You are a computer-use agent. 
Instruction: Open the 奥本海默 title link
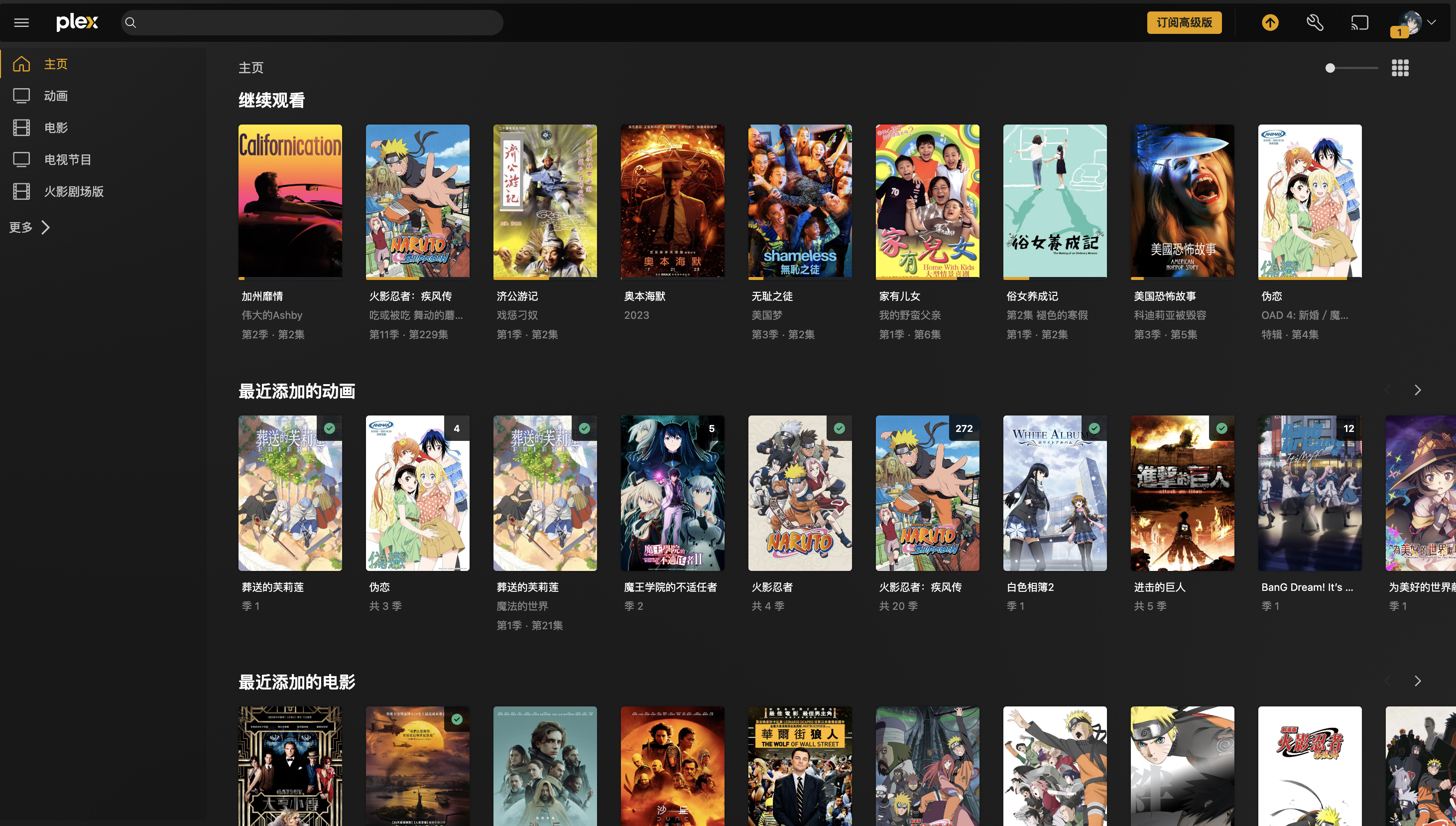click(x=644, y=296)
